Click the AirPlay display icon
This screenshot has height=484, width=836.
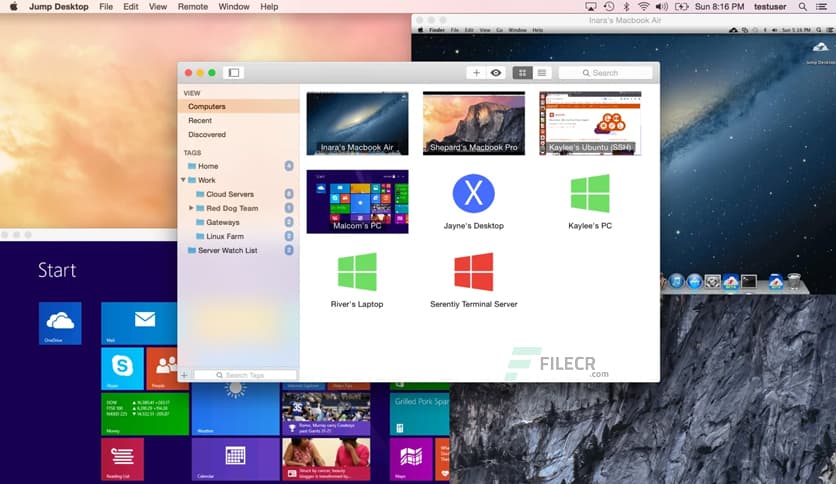tap(591, 6)
